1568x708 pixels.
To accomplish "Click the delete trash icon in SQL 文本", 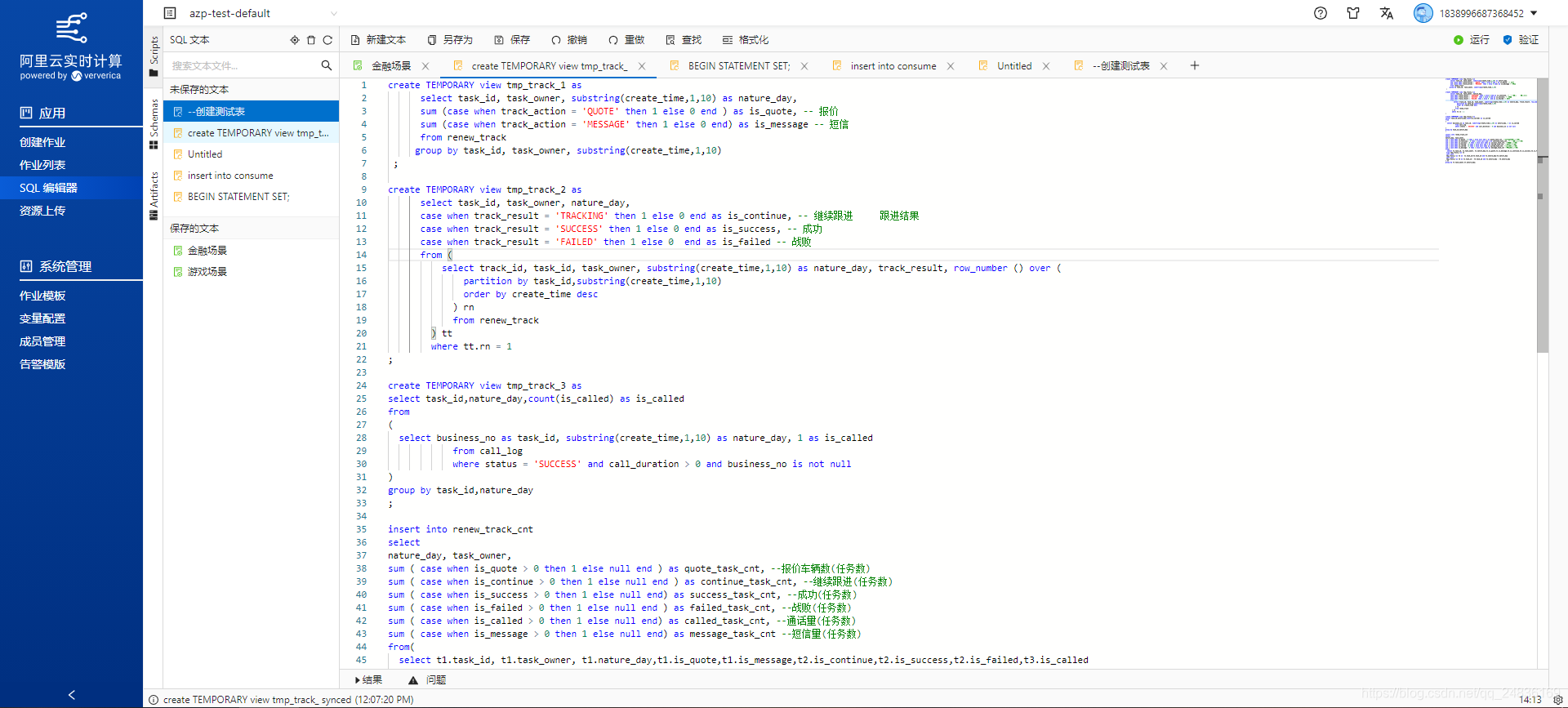I will tap(311, 40).
